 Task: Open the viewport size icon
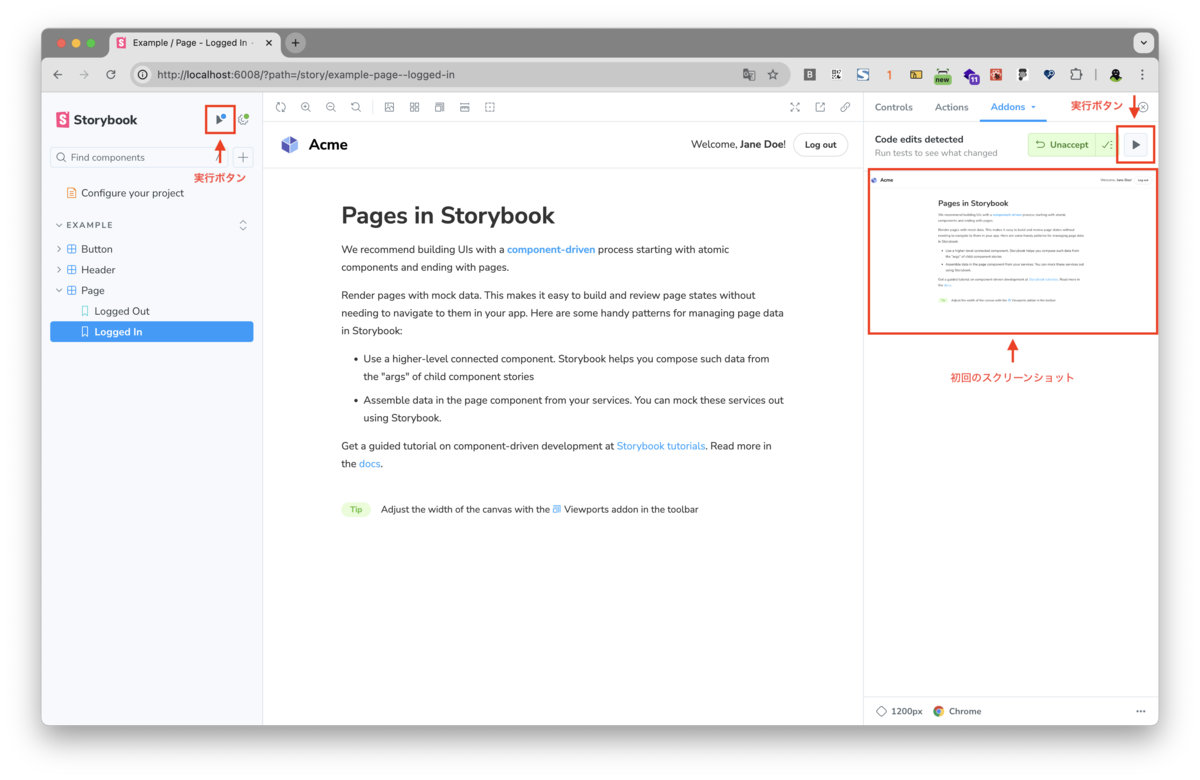click(x=439, y=107)
